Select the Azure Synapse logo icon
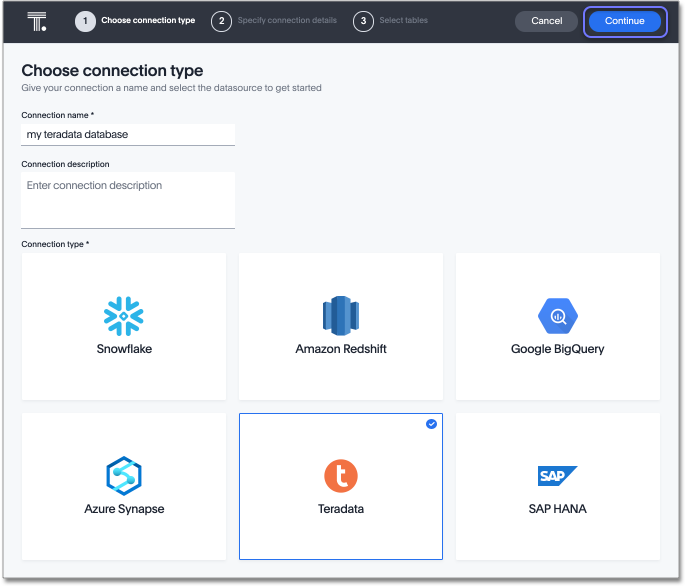The image size is (686, 587). coord(124,476)
